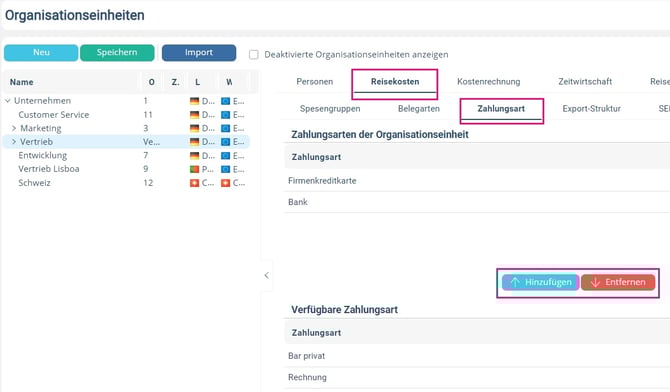The height and width of the screenshot is (392, 670).
Task: Select Entwicklung organisation unit
Action: (42, 155)
